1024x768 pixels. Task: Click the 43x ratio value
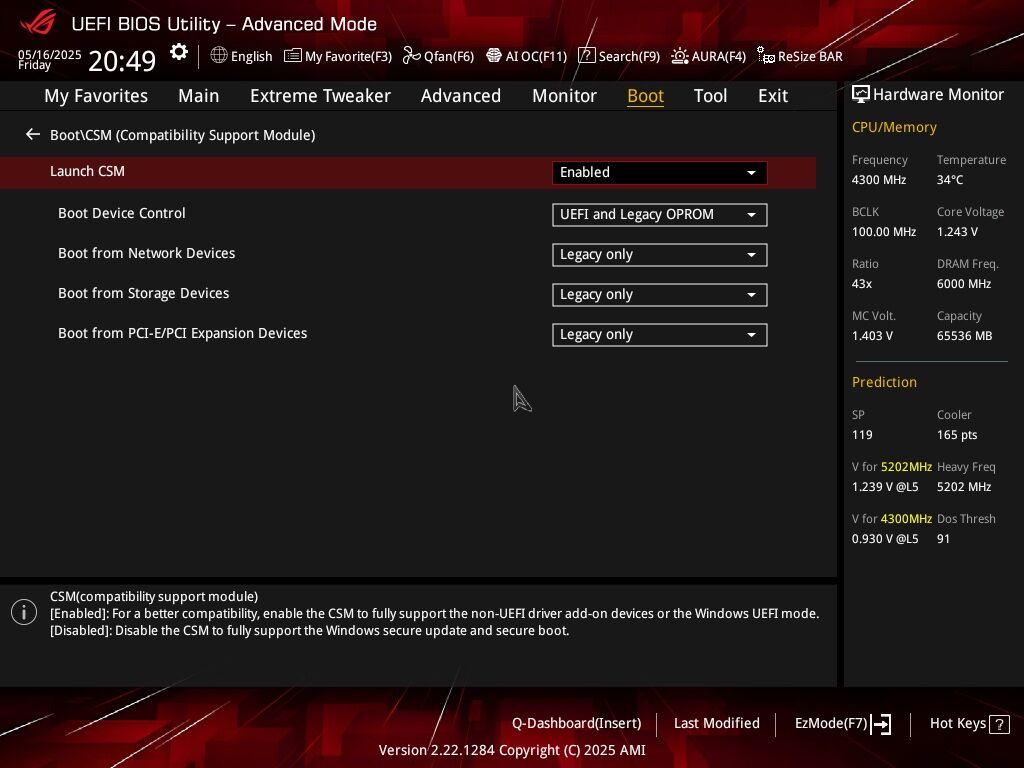(861, 283)
